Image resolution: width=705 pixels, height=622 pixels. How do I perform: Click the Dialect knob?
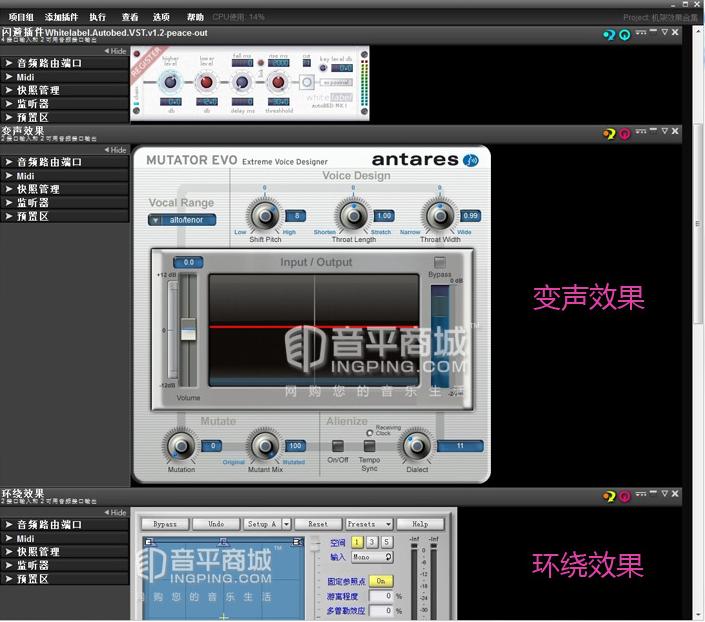416,446
